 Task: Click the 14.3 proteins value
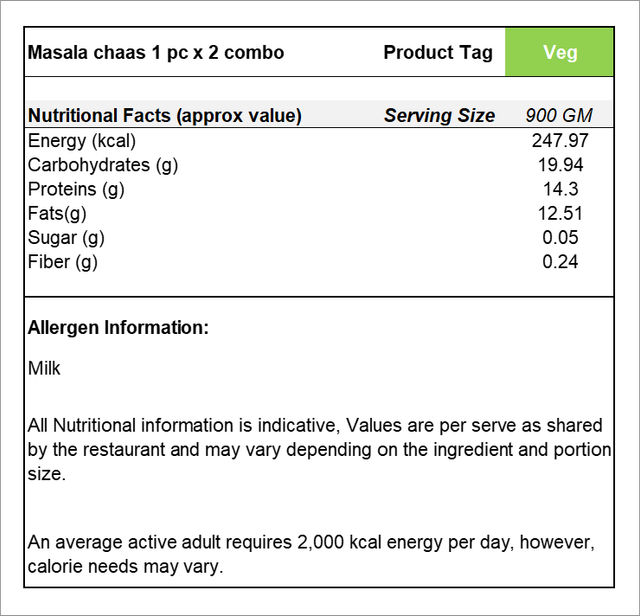(x=560, y=189)
